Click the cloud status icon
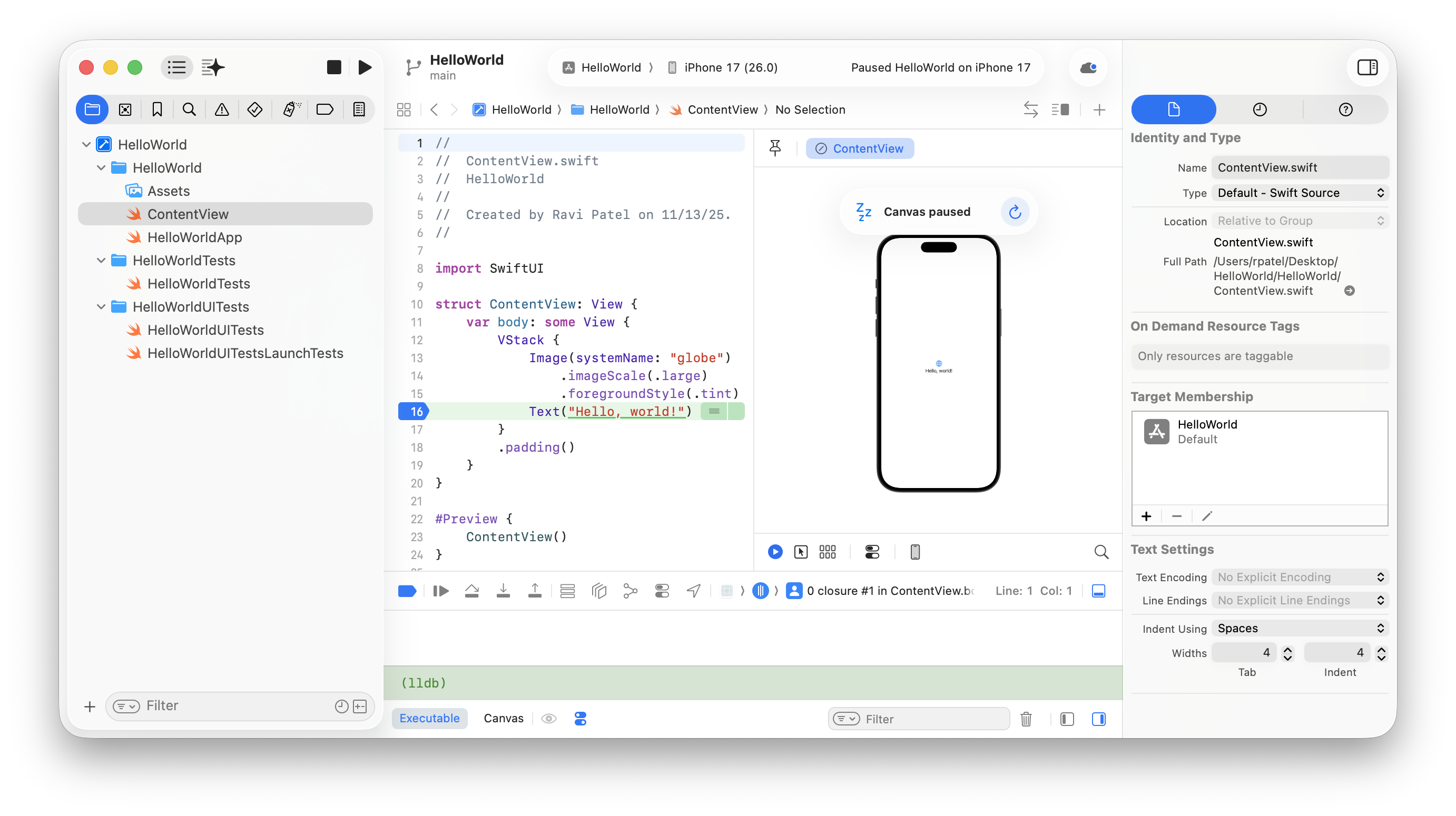1456x816 pixels. tap(1088, 68)
